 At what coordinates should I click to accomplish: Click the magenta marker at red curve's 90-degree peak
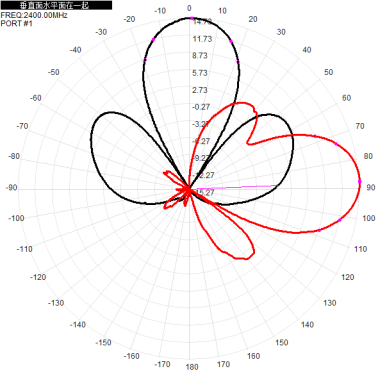point(360,182)
